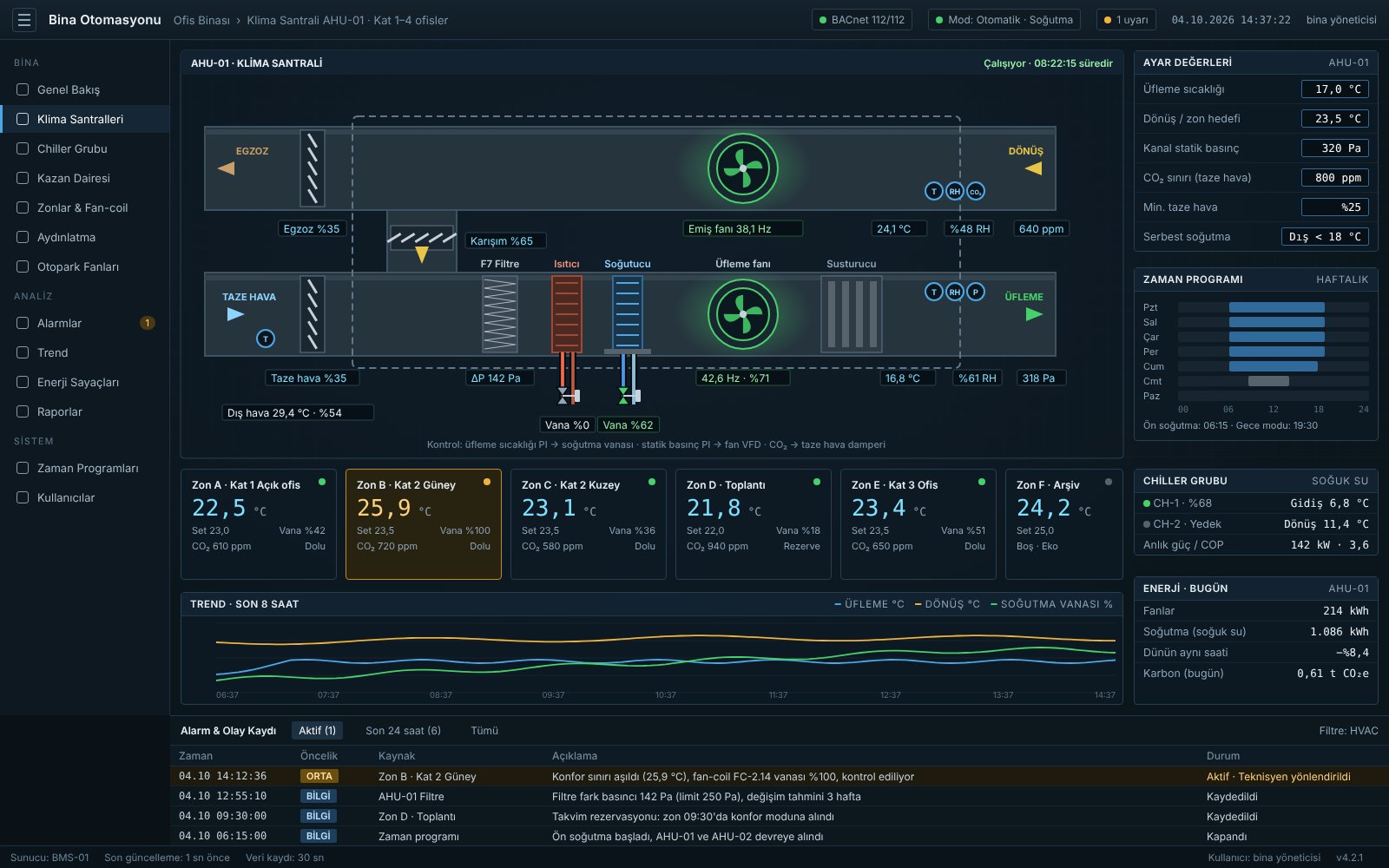Click the Isıtıcı heating coil symbol

567,314
